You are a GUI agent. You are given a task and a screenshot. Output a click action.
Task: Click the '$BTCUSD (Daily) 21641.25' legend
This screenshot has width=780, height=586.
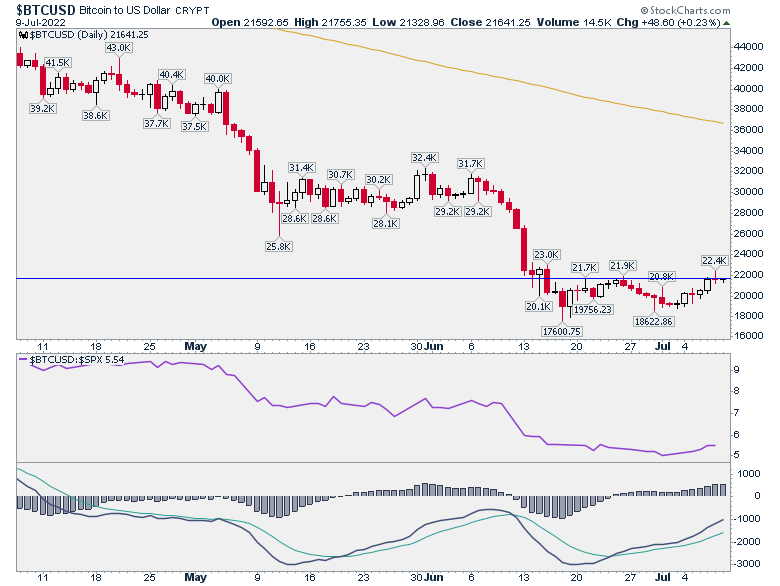click(89, 35)
